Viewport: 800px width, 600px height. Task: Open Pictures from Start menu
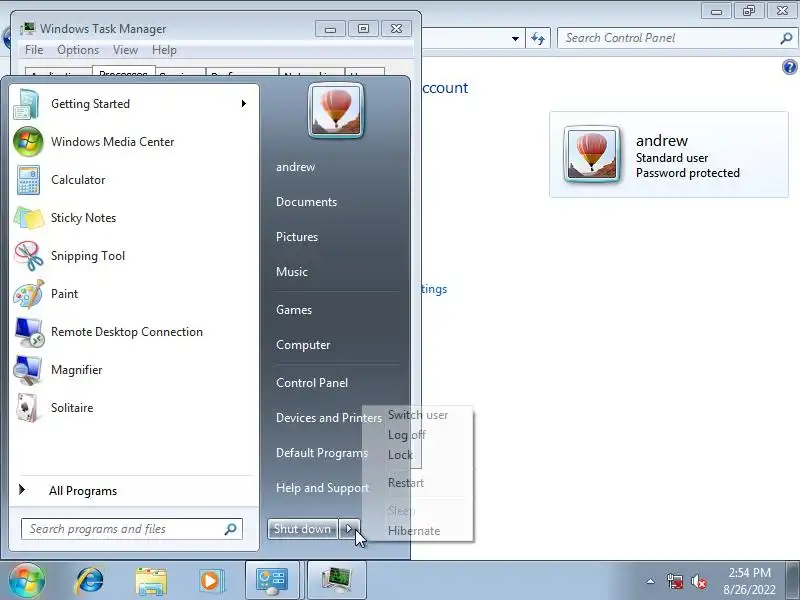point(297,237)
